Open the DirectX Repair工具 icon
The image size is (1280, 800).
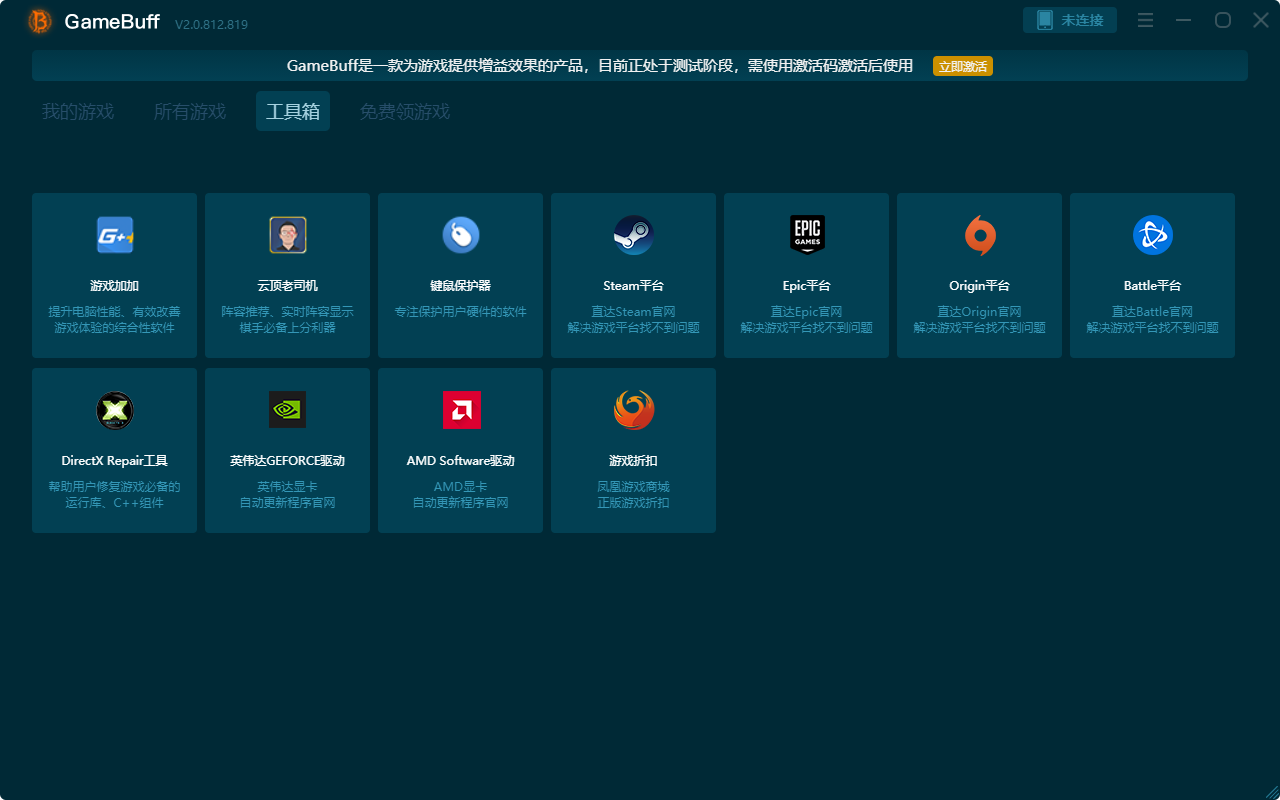[x=114, y=410]
